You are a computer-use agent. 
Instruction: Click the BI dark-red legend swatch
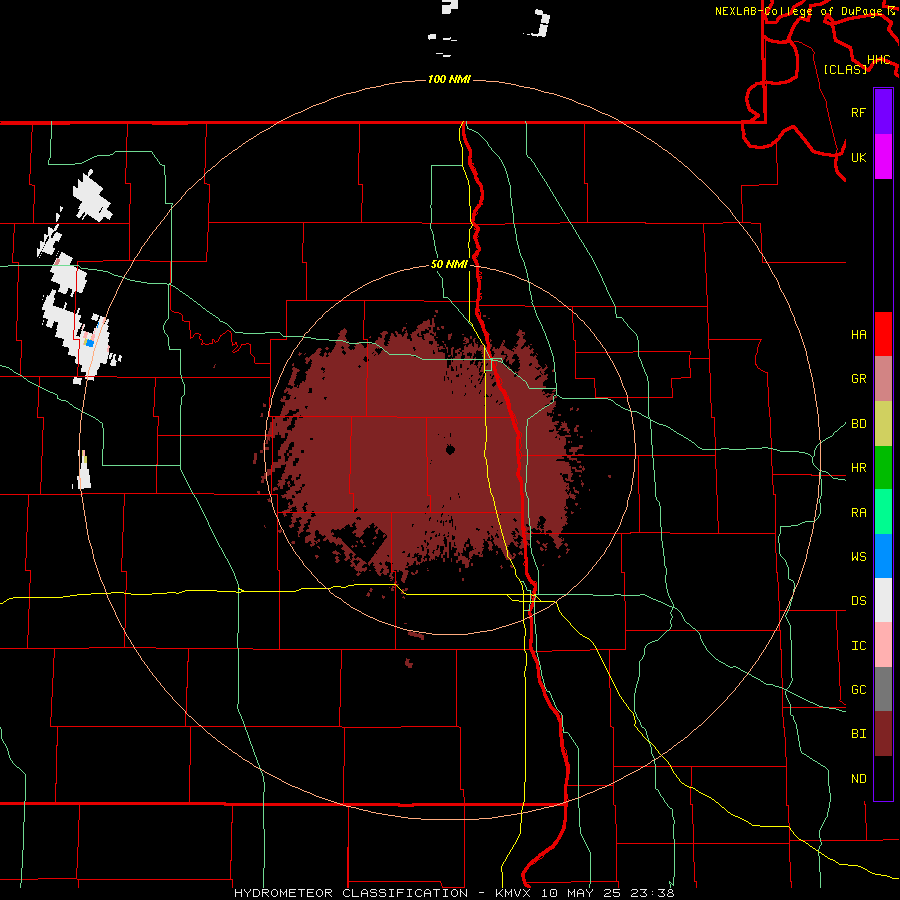tap(883, 734)
